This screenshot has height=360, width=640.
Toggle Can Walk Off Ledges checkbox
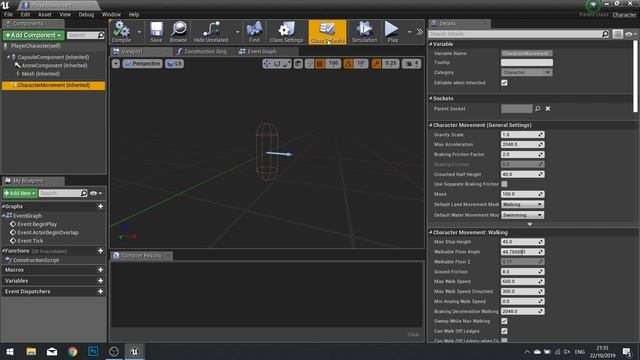[x=504, y=331]
